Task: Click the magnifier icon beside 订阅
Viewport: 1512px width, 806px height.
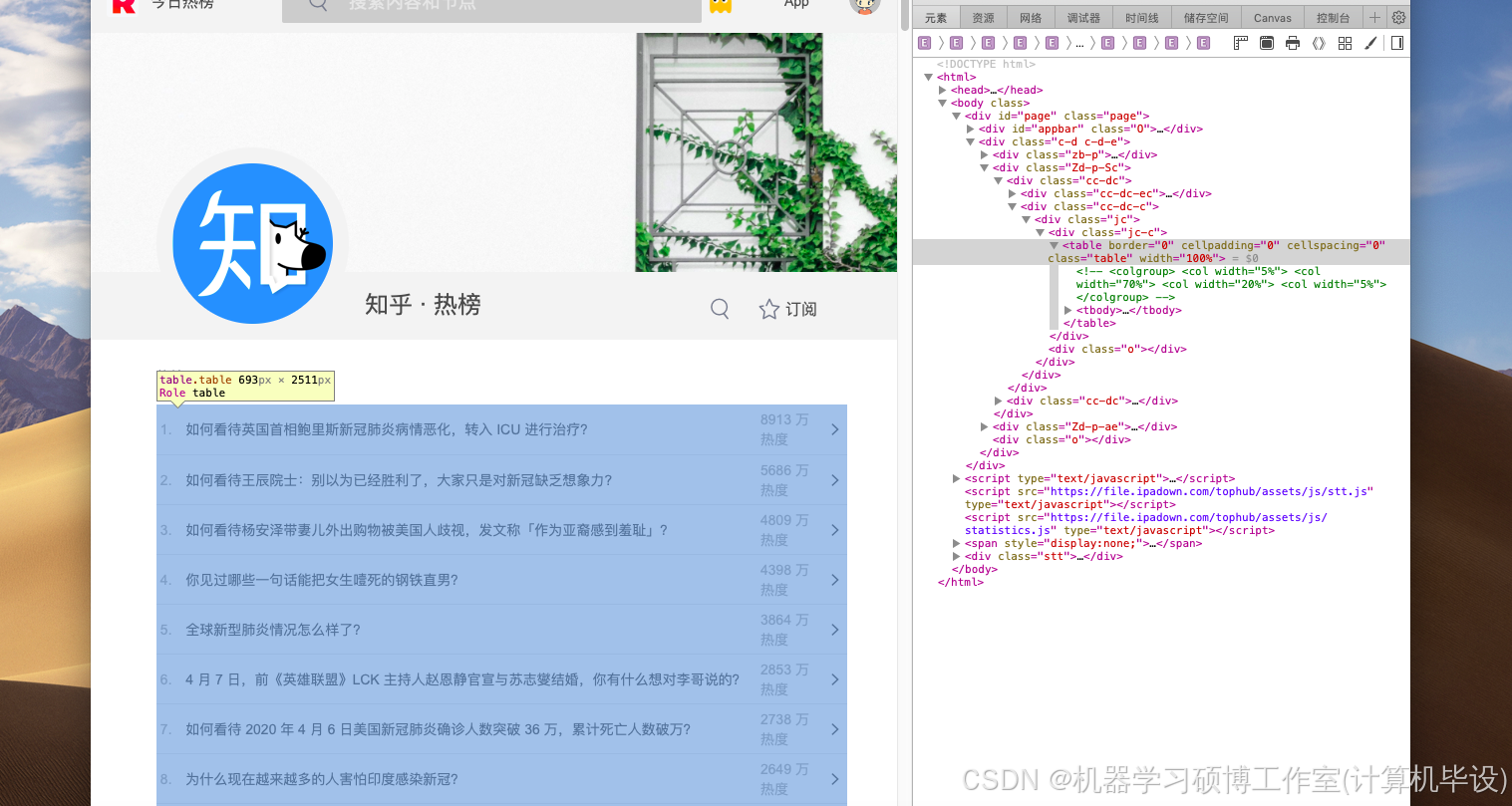Action: coord(720,309)
